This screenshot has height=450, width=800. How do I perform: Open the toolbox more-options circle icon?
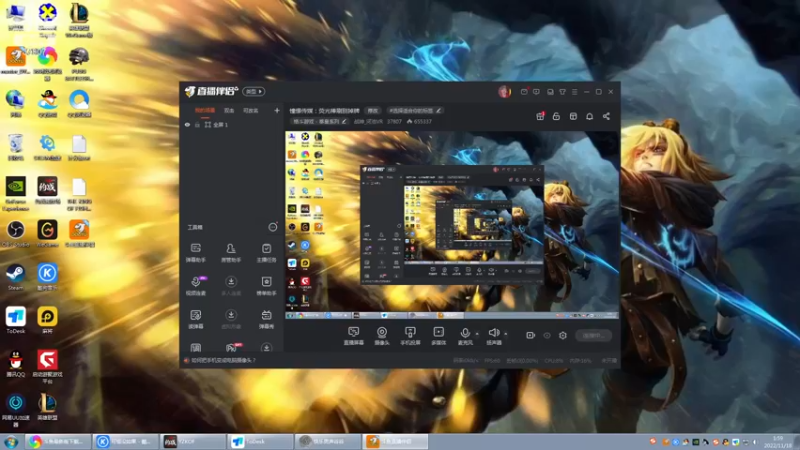pos(273,227)
